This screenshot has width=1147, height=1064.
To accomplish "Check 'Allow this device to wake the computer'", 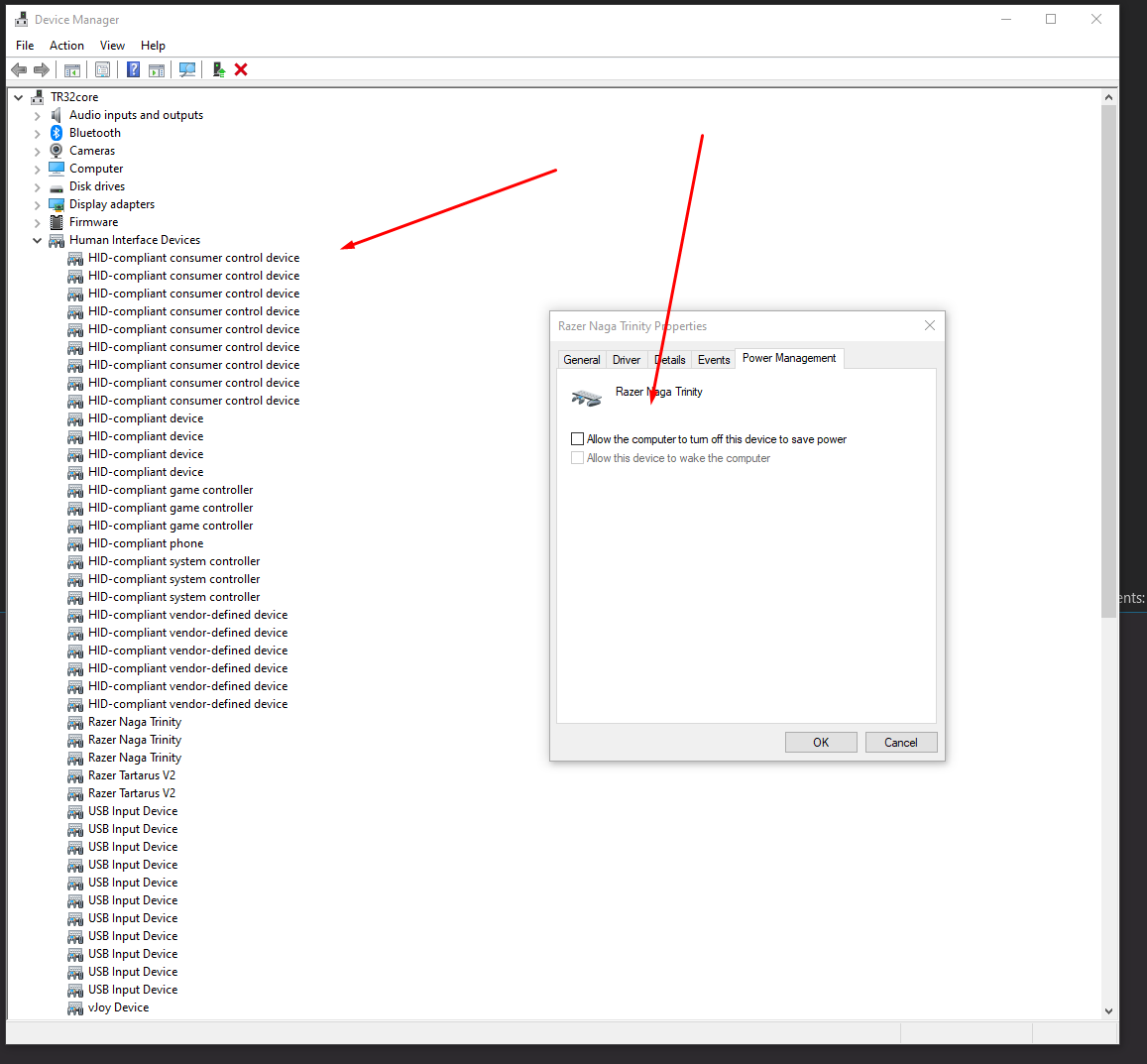I will pos(578,458).
